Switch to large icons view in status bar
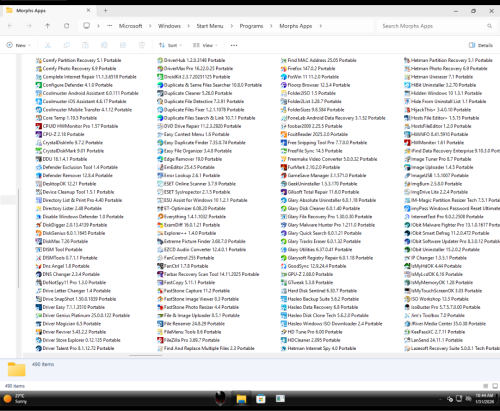Screen dimensions: 500x411 (495, 386)
